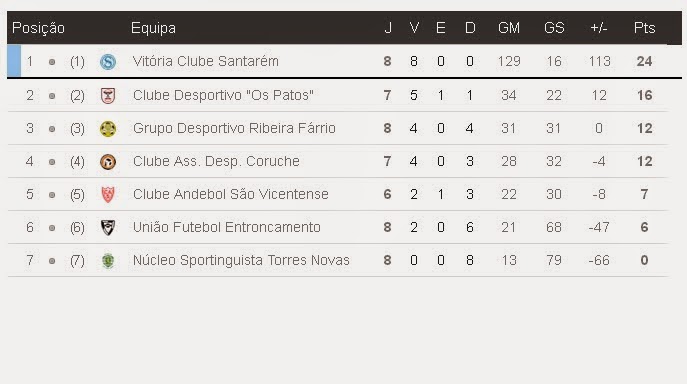Click the União Futebol Entroncamento shield icon

point(108,228)
